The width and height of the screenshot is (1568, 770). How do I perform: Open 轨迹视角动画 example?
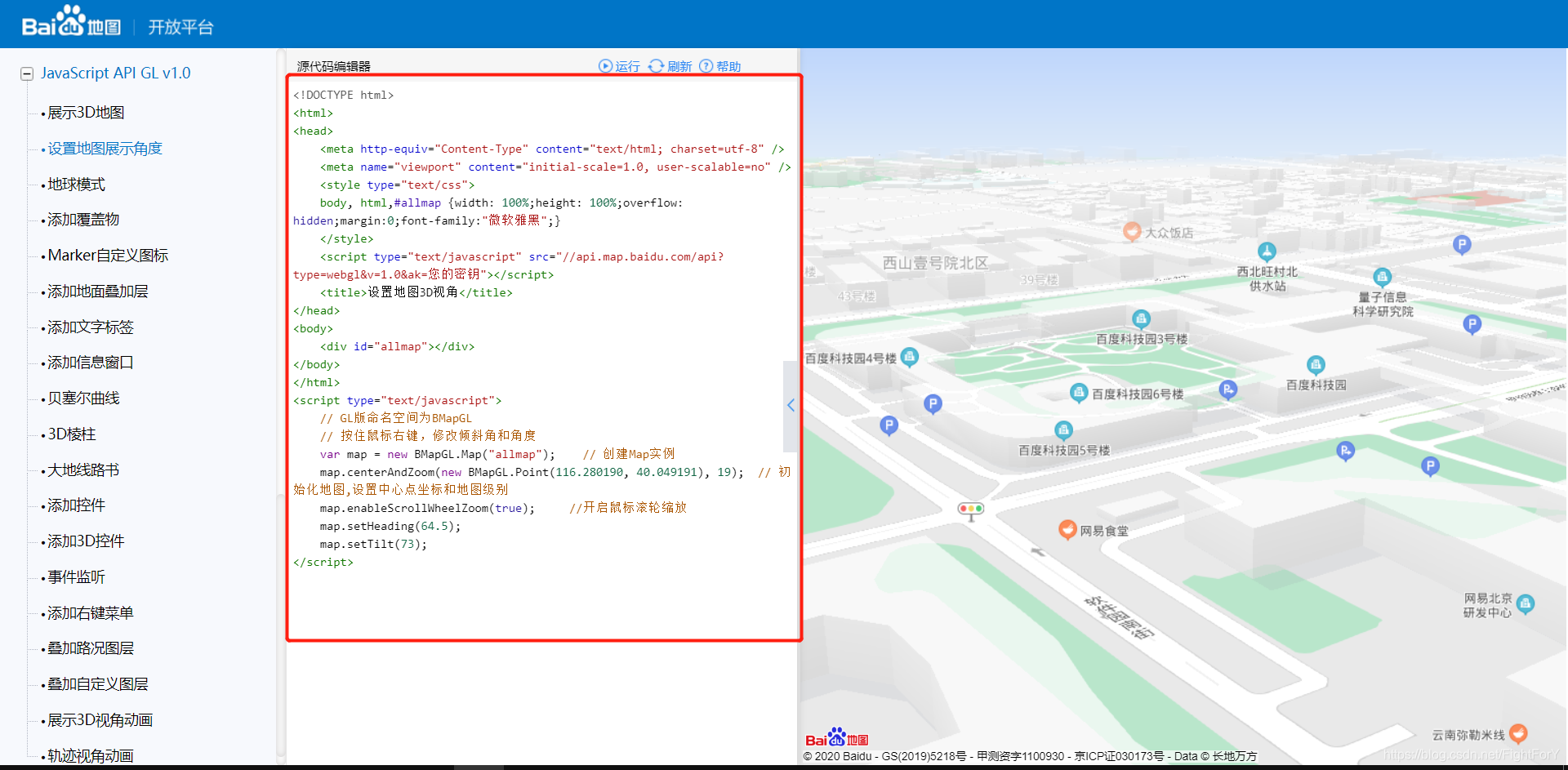[91, 756]
